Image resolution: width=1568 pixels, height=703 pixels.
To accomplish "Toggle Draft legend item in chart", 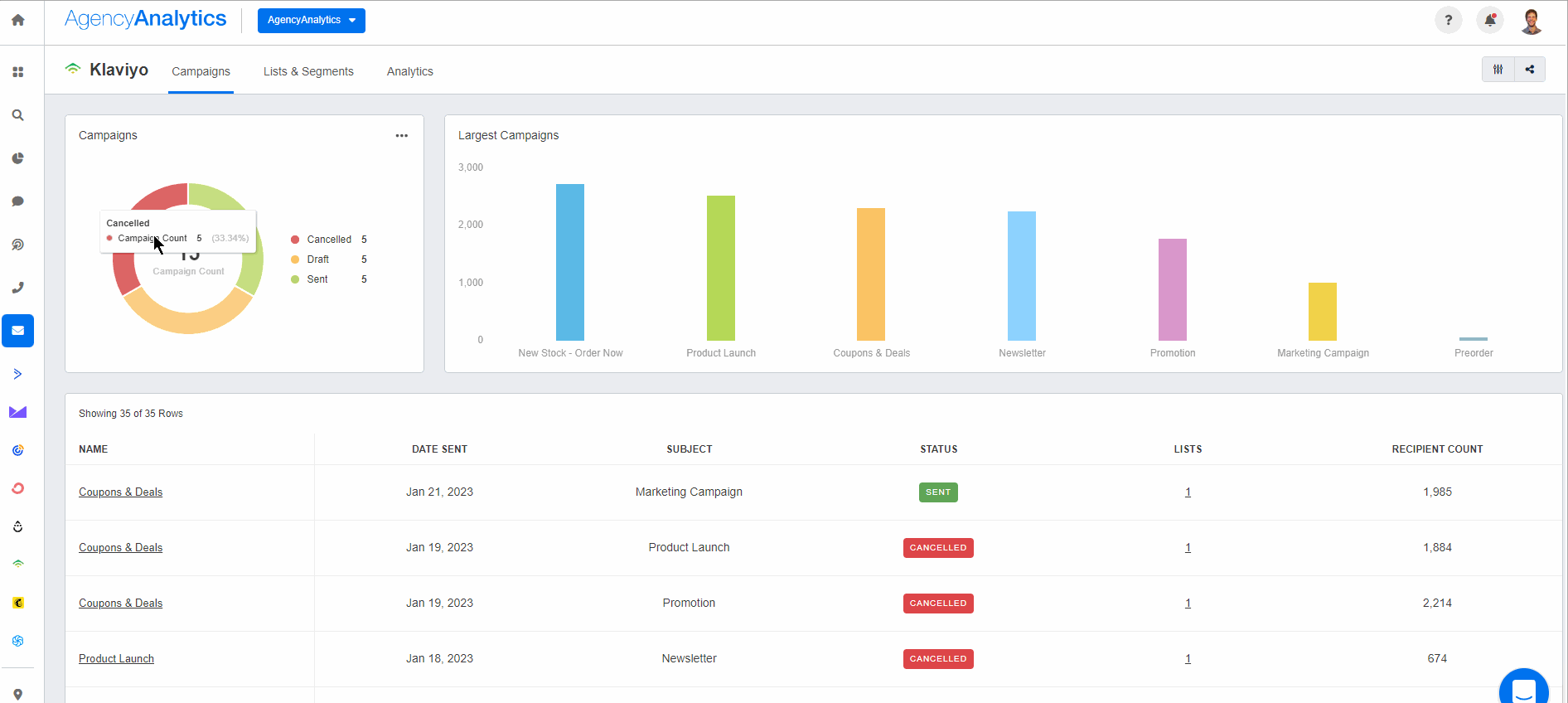I will click(x=317, y=259).
